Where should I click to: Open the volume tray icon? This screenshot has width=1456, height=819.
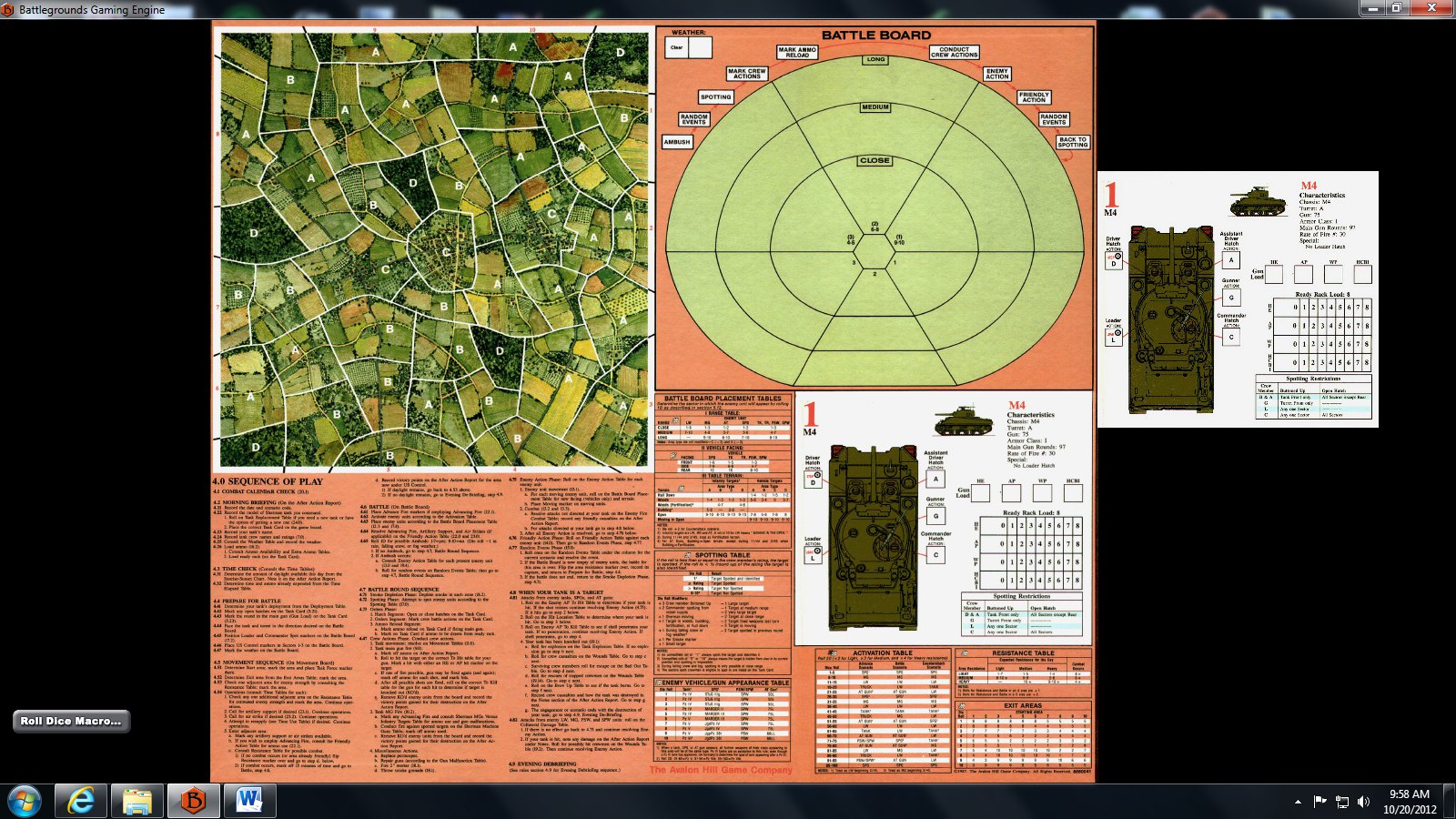pos(1363,802)
